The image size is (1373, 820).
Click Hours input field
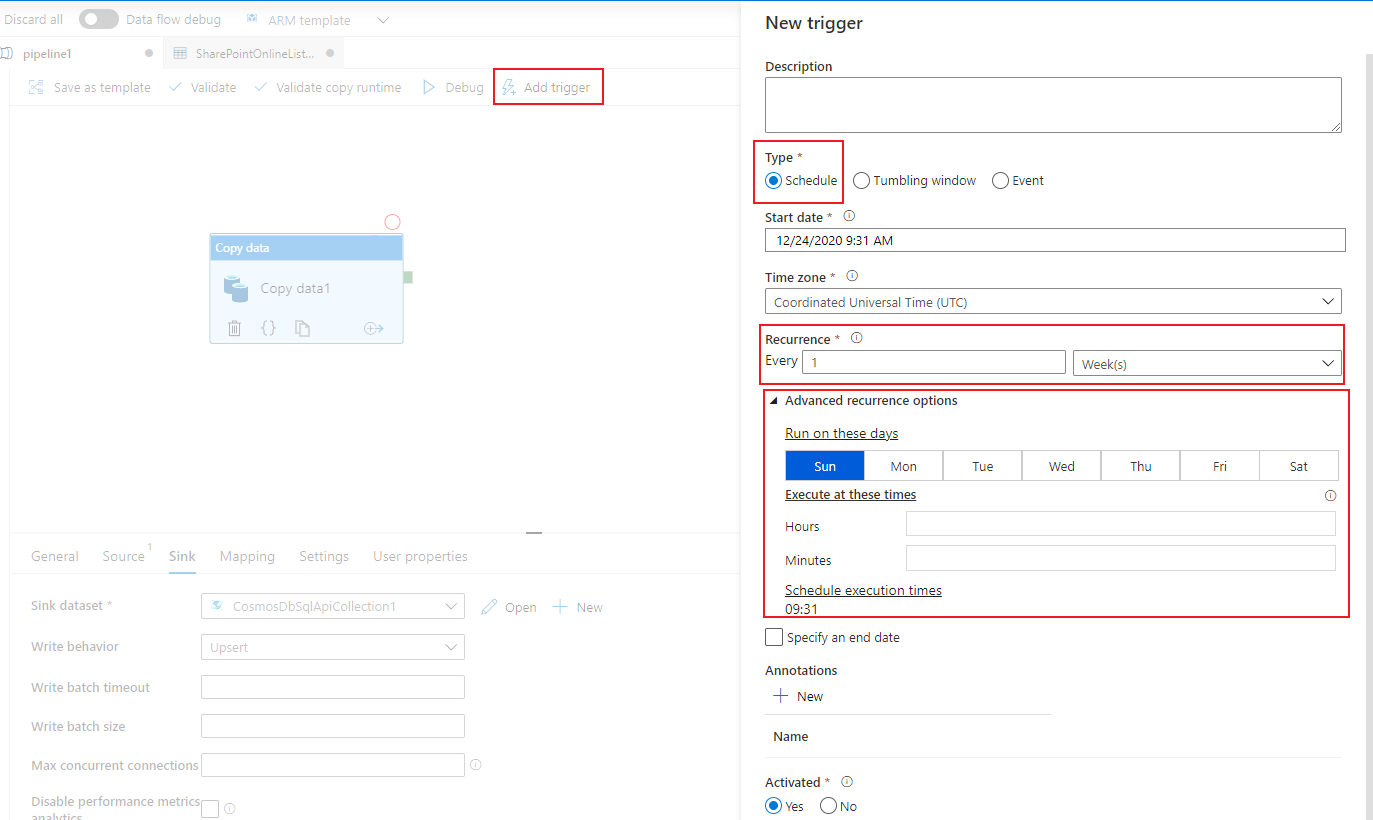pos(1121,524)
